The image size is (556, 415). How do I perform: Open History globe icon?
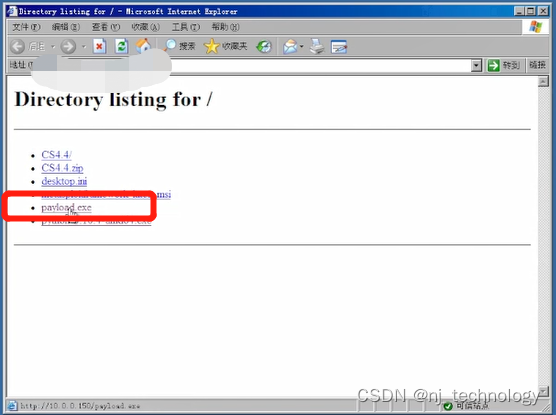264,46
